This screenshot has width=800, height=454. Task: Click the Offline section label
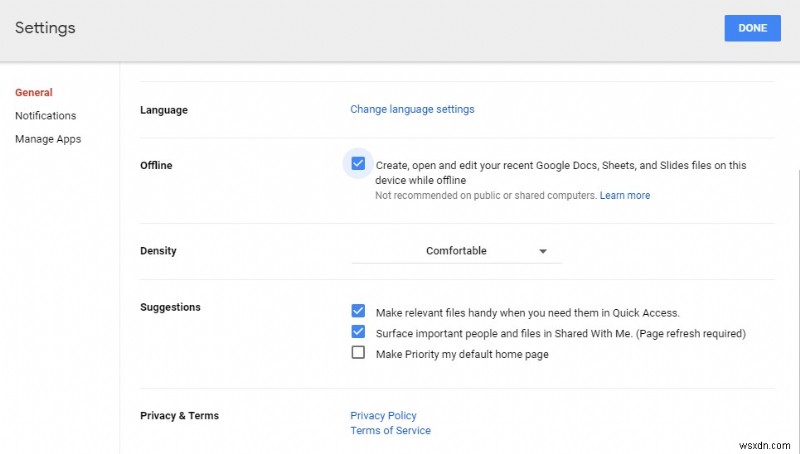click(156, 165)
